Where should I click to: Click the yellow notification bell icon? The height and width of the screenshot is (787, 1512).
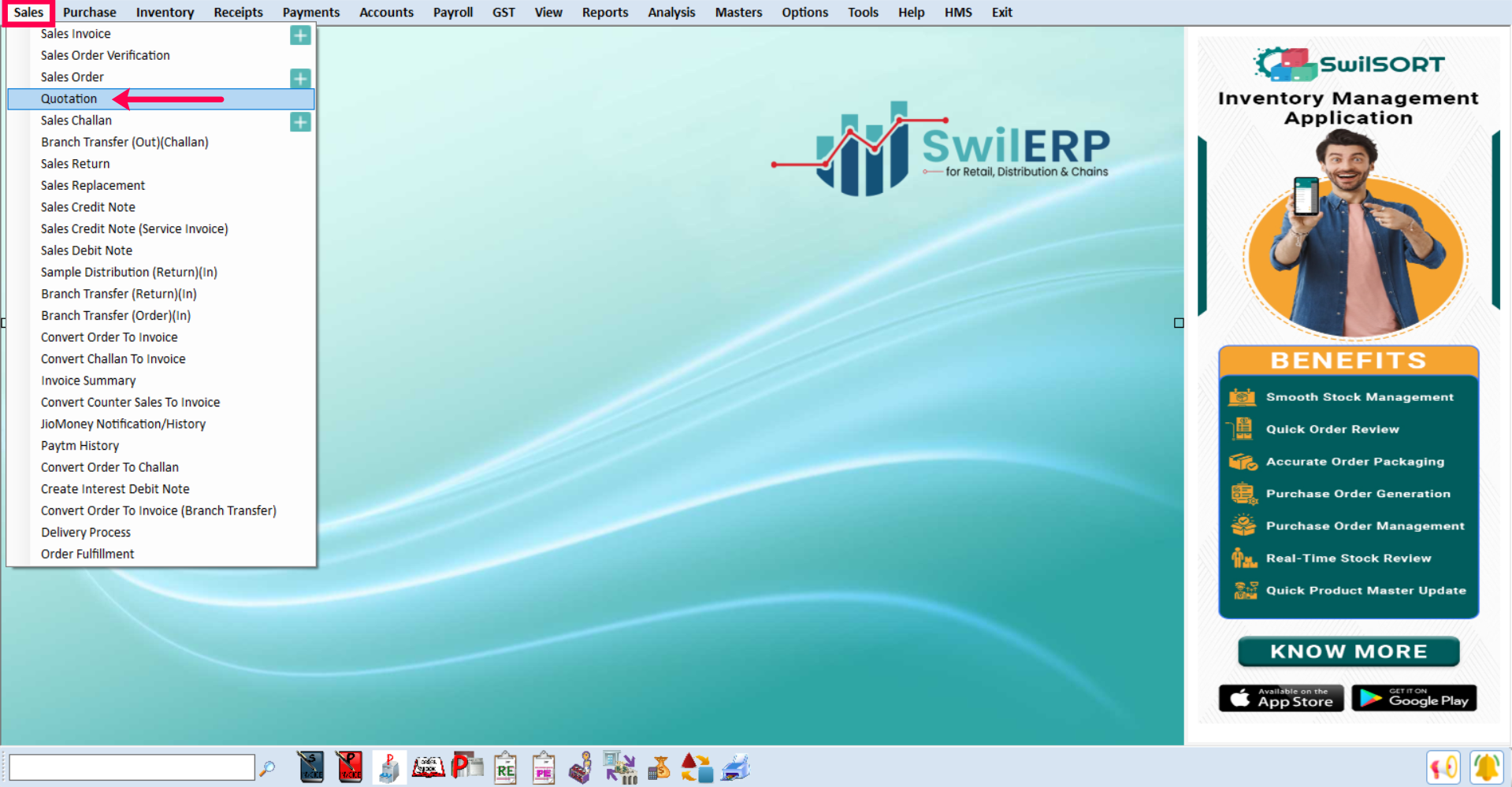tap(1486, 767)
